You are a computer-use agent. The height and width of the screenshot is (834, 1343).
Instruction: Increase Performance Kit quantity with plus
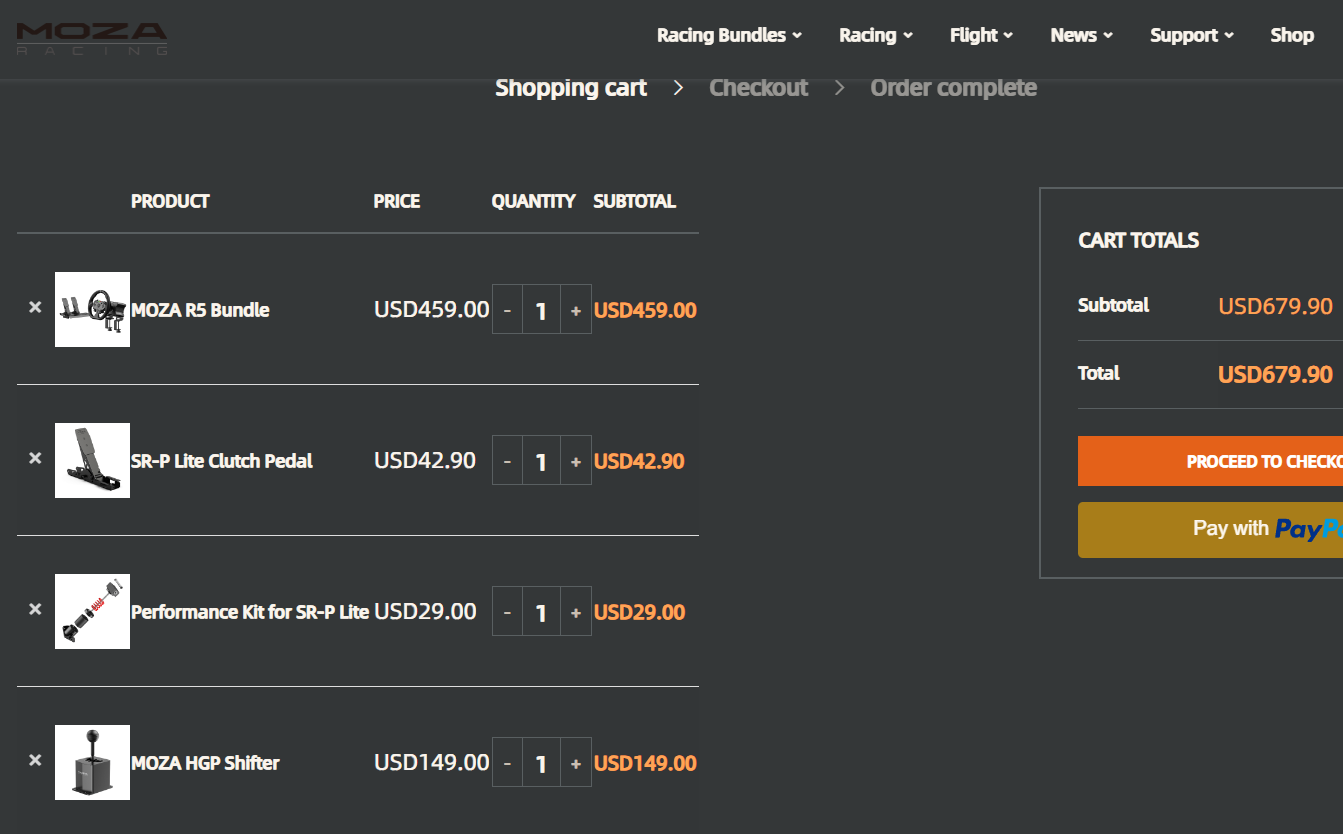point(576,612)
